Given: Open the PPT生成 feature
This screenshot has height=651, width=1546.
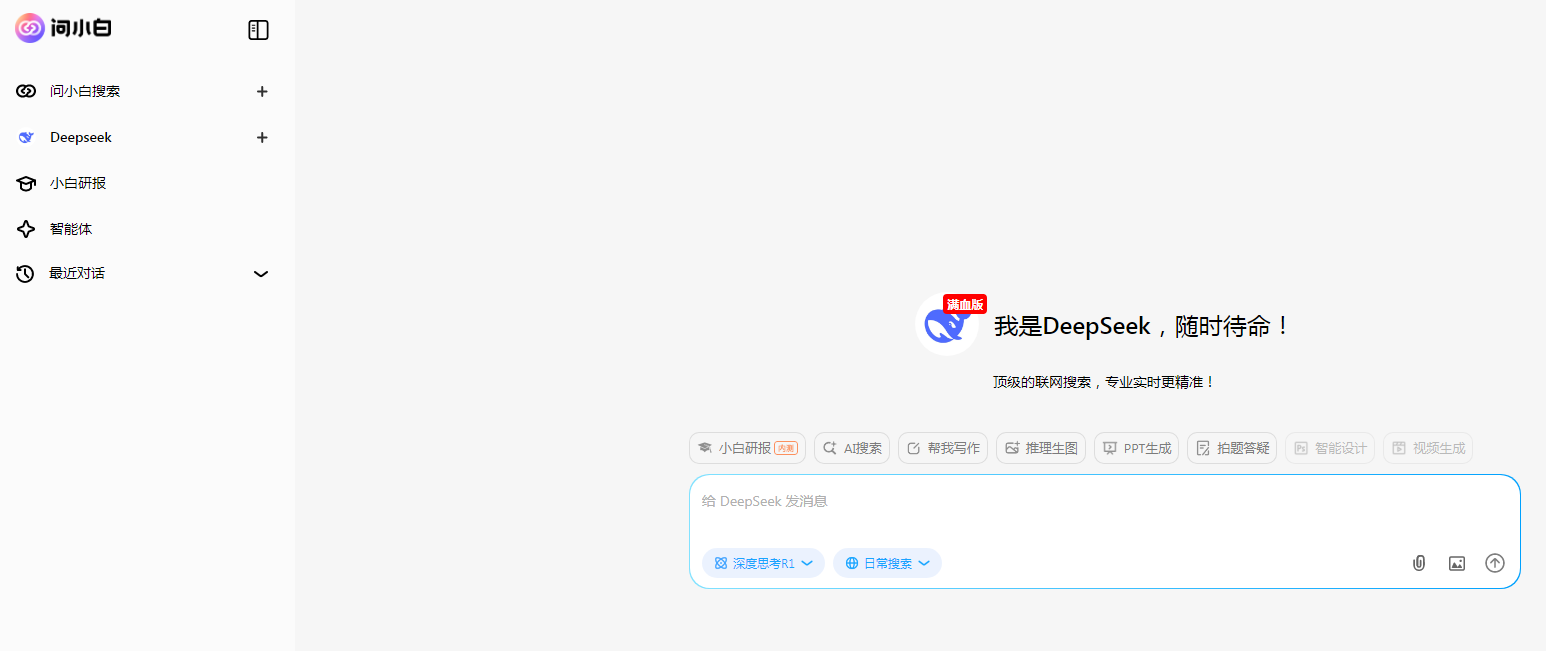Looking at the screenshot, I should click(x=1136, y=447).
